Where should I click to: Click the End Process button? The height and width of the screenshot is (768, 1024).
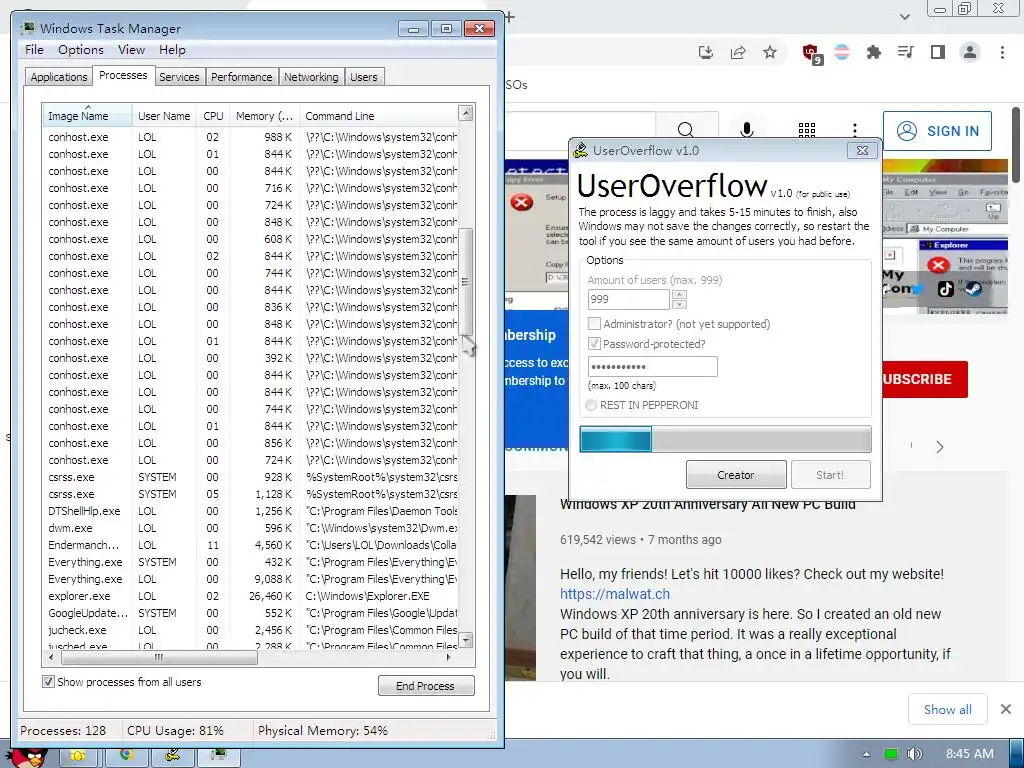[426, 686]
